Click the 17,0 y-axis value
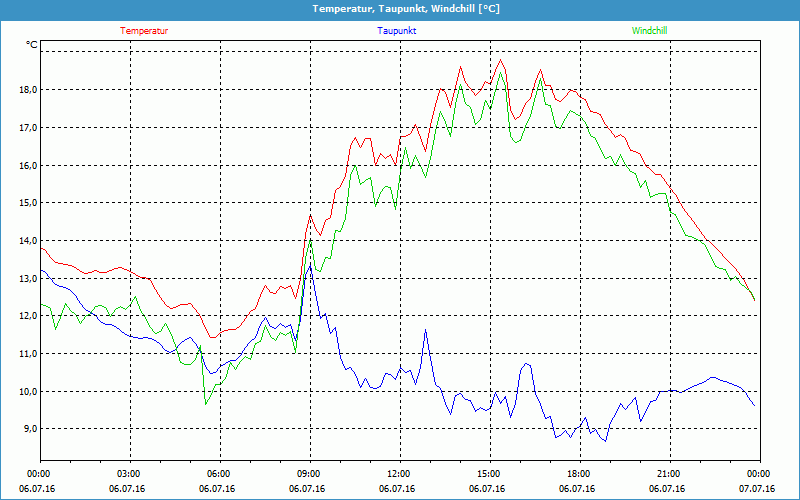This screenshot has width=800, height=500. pyautogui.click(x=30, y=128)
